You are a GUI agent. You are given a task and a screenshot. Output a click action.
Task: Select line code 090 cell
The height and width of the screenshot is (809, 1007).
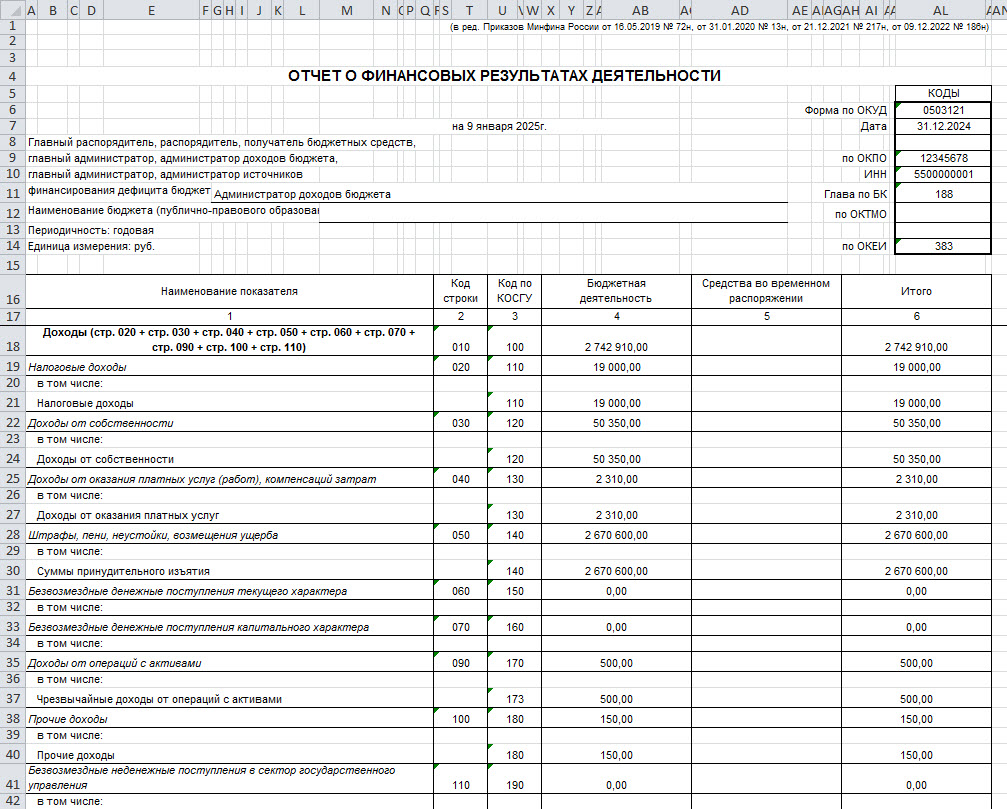[460, 663]
